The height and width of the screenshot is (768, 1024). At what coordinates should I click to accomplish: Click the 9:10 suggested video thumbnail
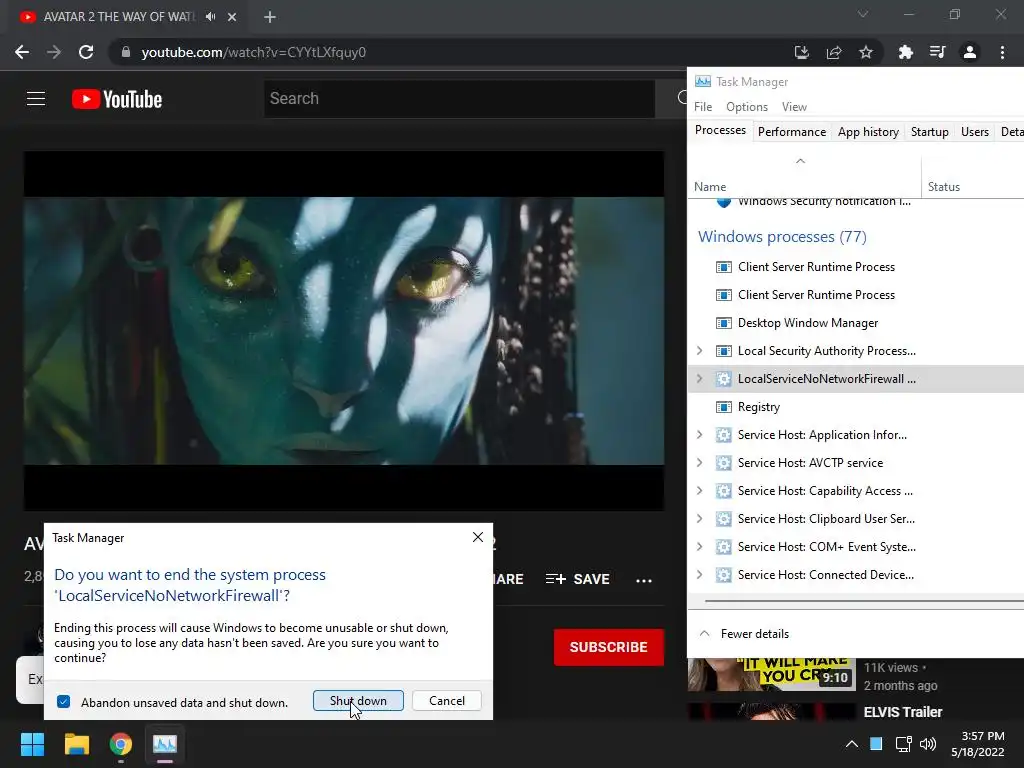point(771,675)
